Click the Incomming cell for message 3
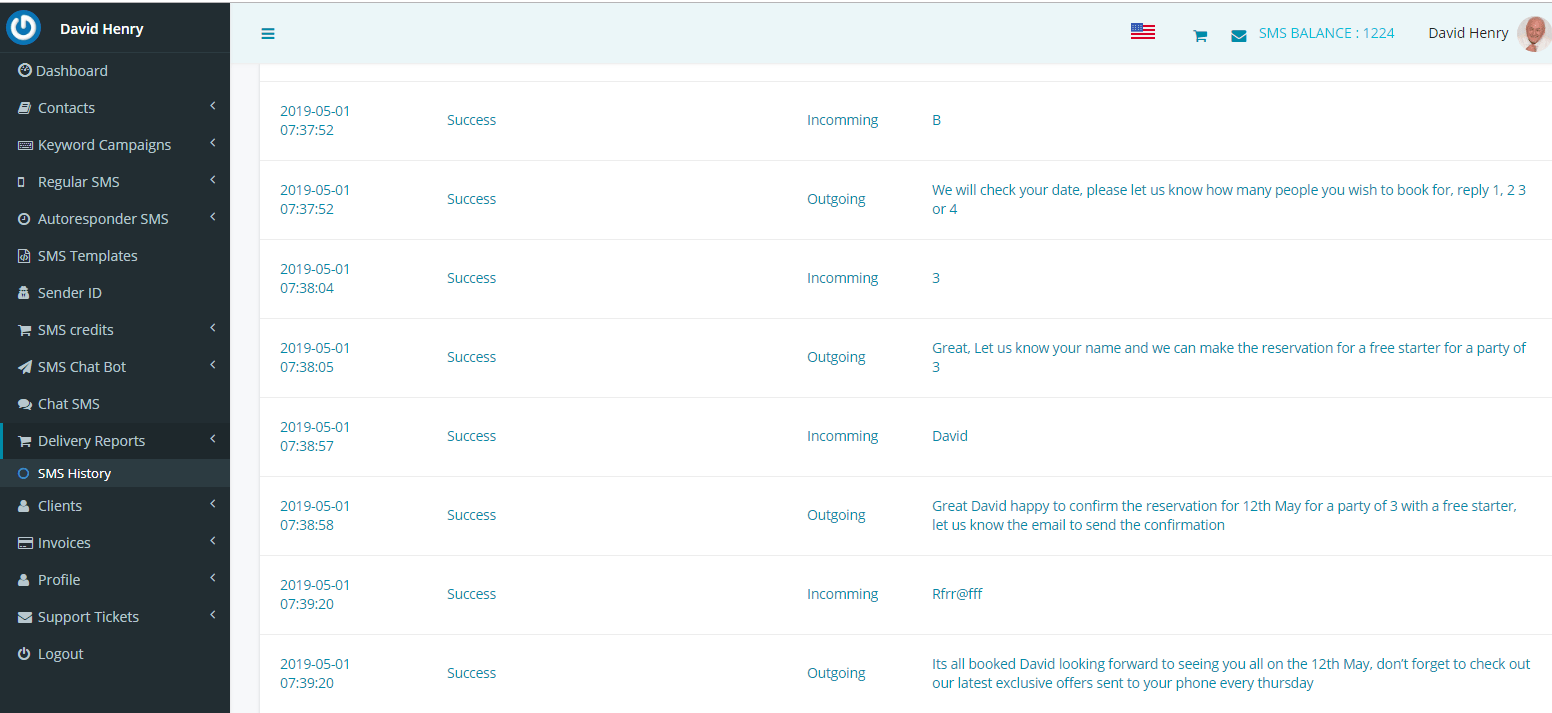This screenshot has height=713, width=1552. tap(843, 278)
